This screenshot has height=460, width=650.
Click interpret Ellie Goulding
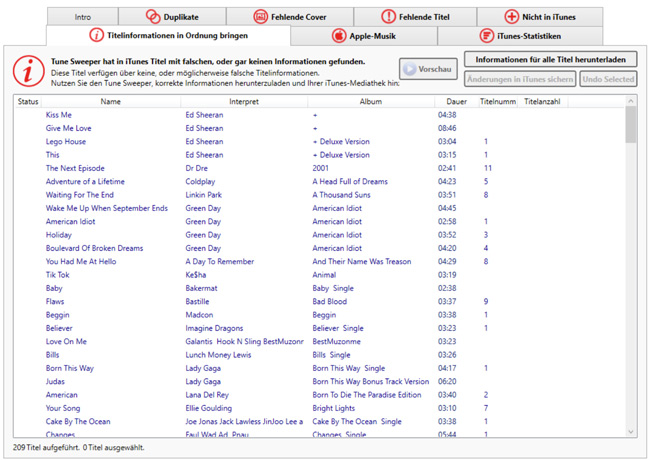click(x=209, y=408)
